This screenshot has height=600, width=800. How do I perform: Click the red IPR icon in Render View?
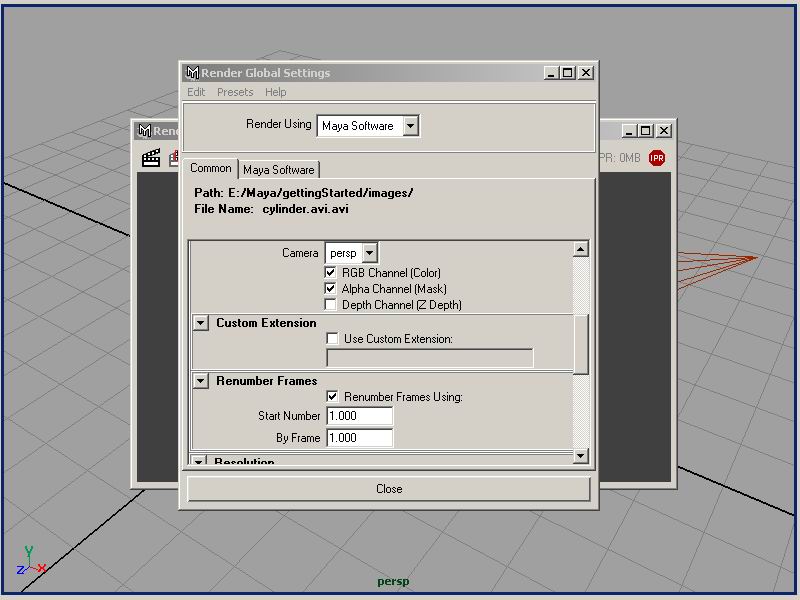click(657, 158)
